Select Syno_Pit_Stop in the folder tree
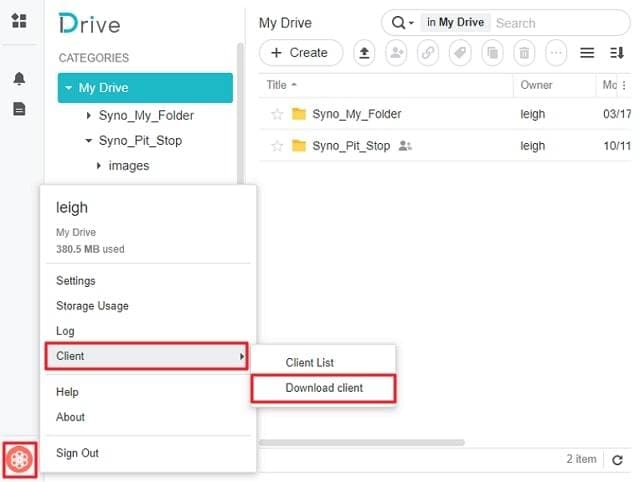The height and width of the screenshot is (482, 640). pos(140,141)
